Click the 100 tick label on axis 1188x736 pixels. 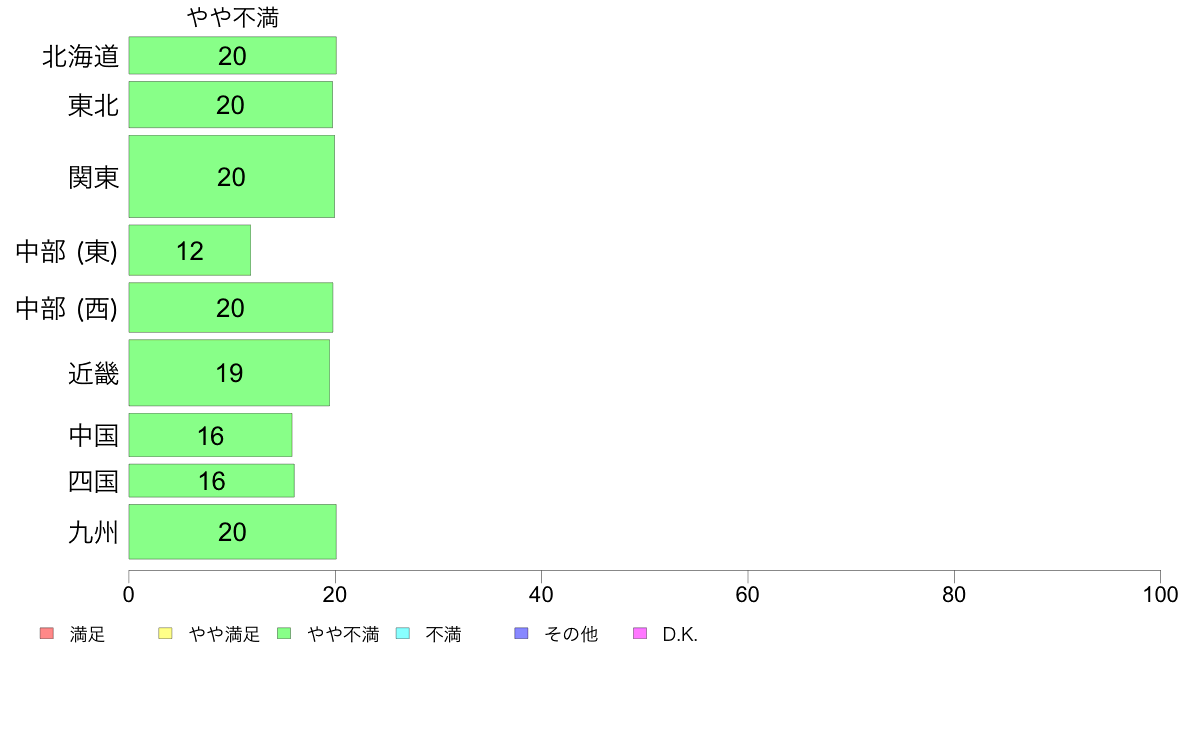pos(1160,595)
